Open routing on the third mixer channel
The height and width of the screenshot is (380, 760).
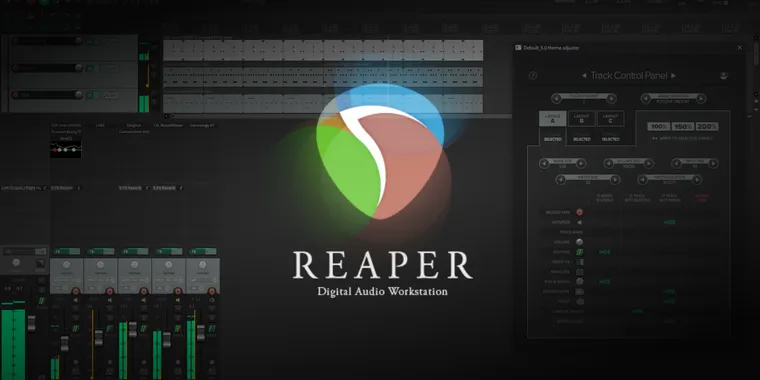[x=143, y=329]
